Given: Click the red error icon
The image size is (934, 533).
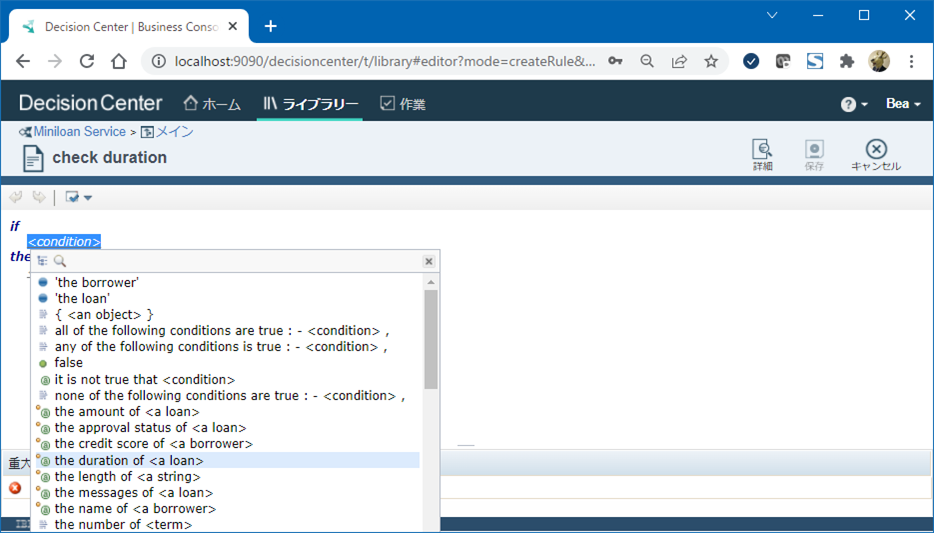Looking at the screenshot, I should [15, 488].
